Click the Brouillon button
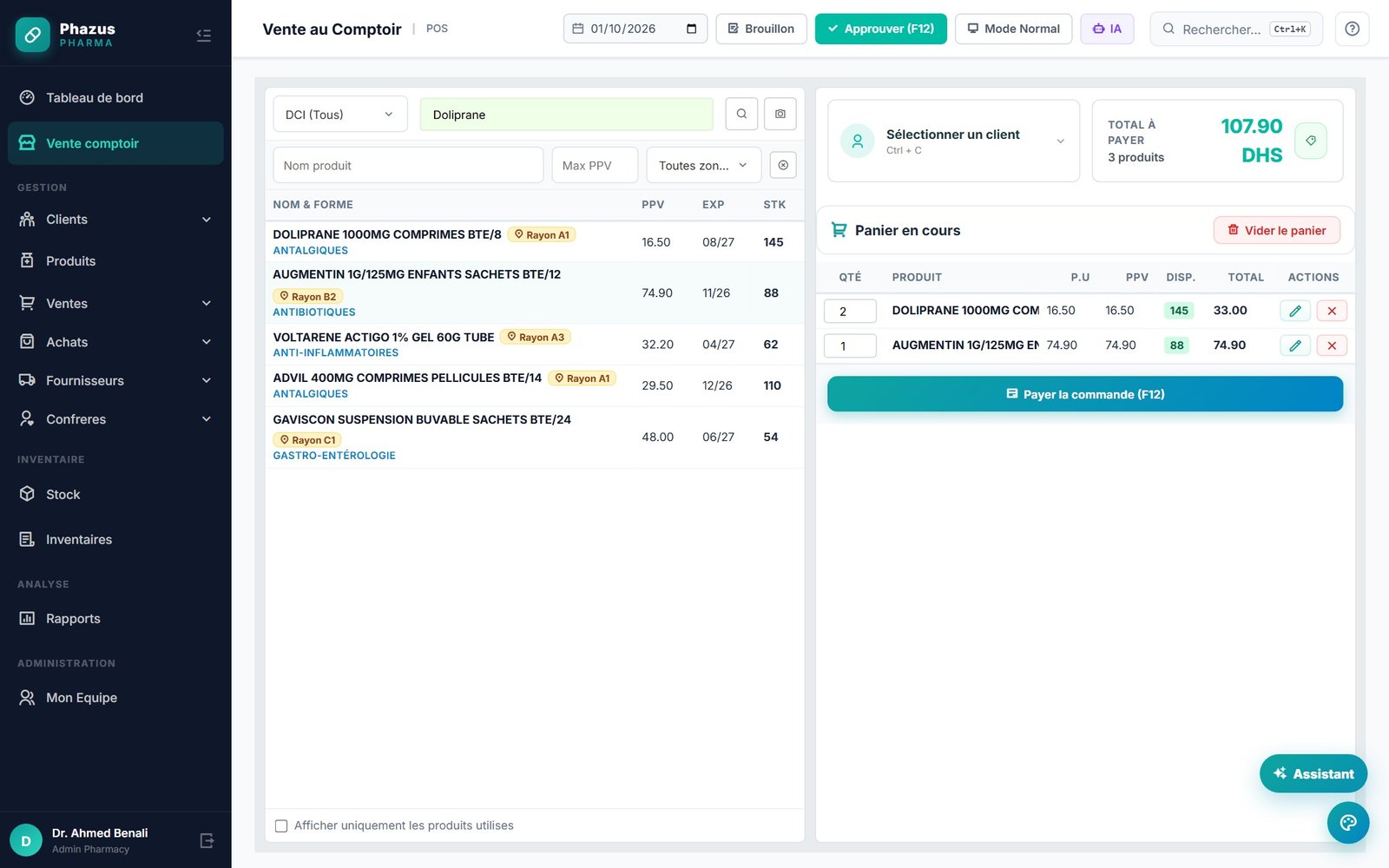Viewport: 1389px width, 868px height. 760,29
